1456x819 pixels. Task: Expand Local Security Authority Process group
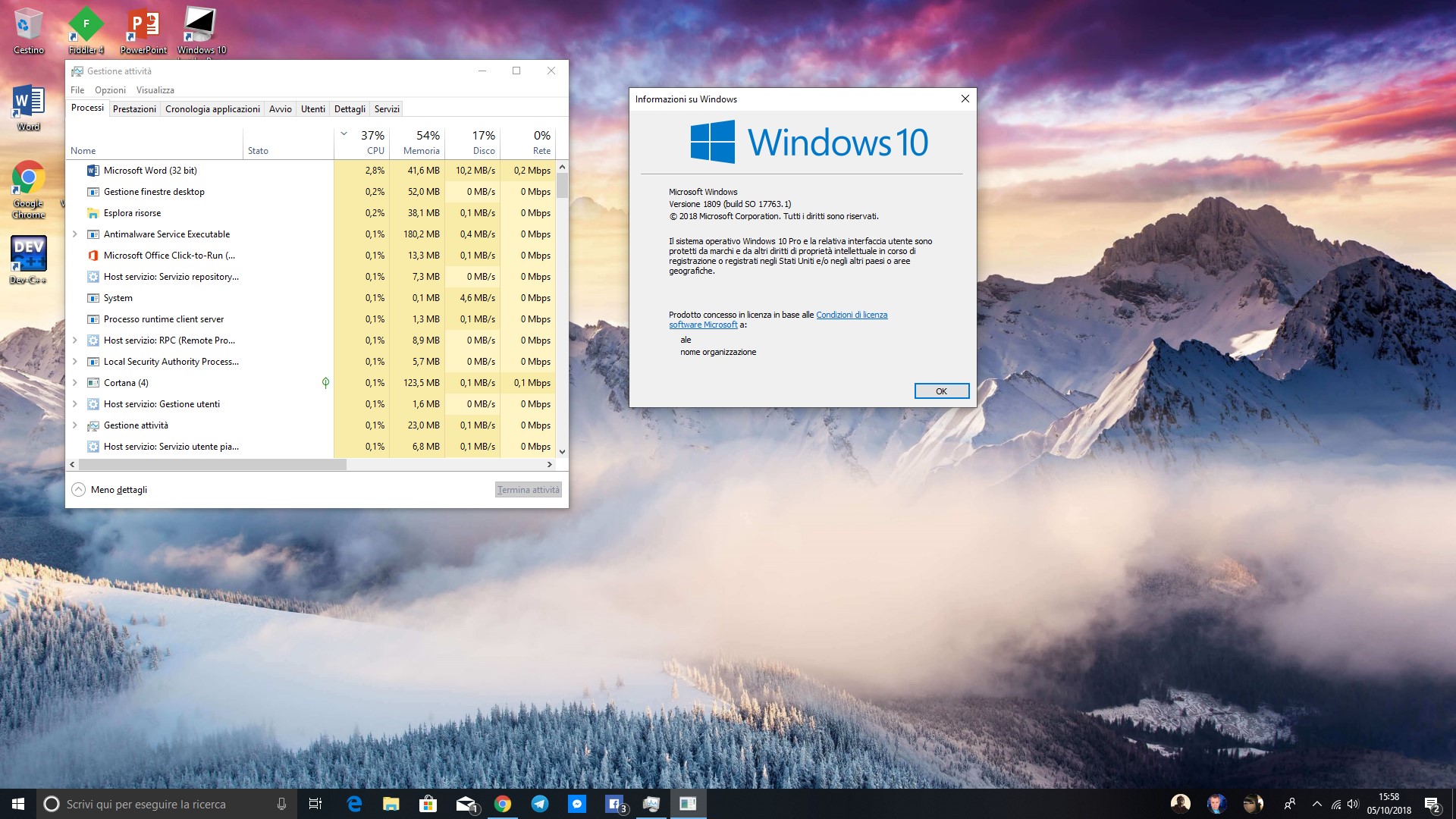pos(74,362)
